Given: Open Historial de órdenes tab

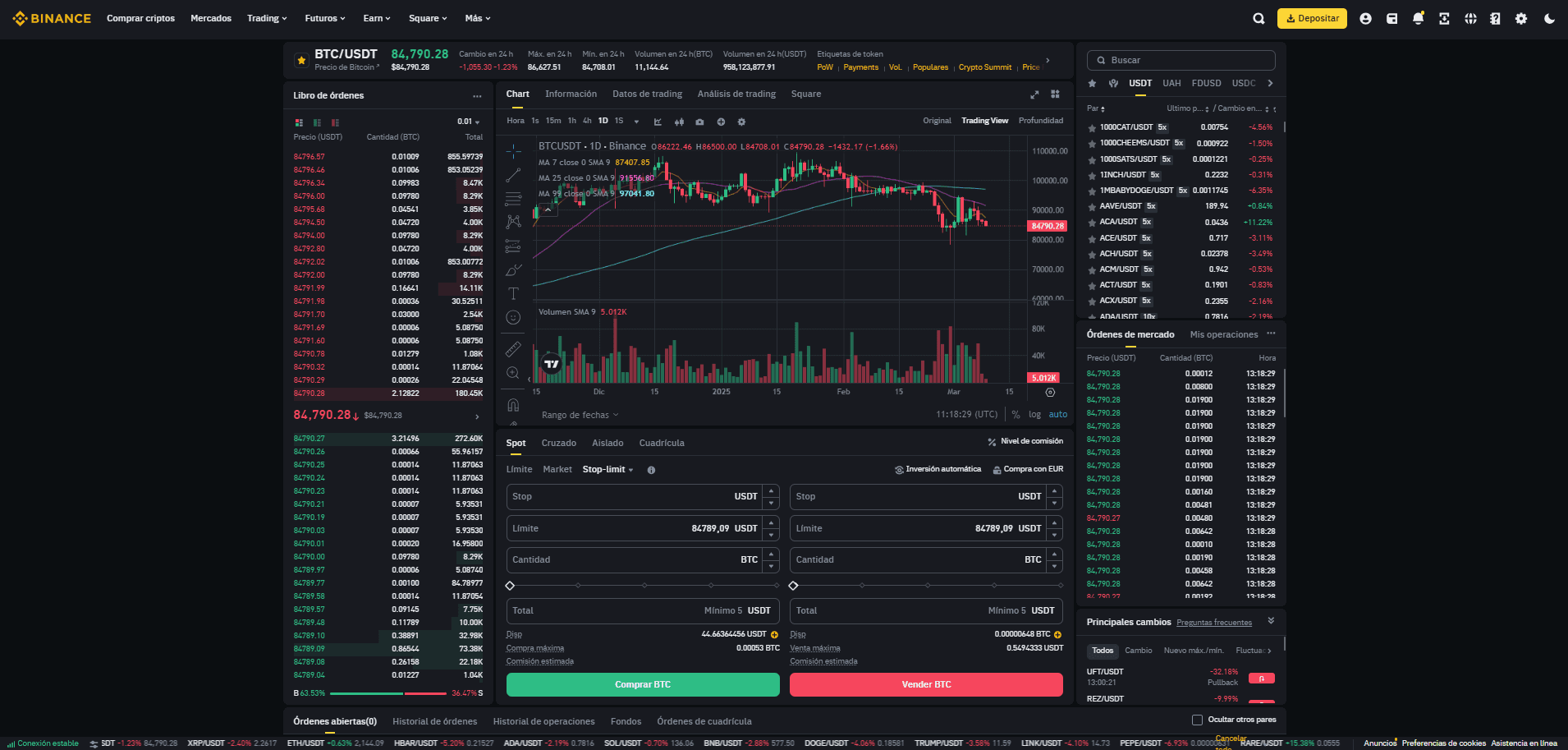Looking at the screenshot, I should (434, 721).
